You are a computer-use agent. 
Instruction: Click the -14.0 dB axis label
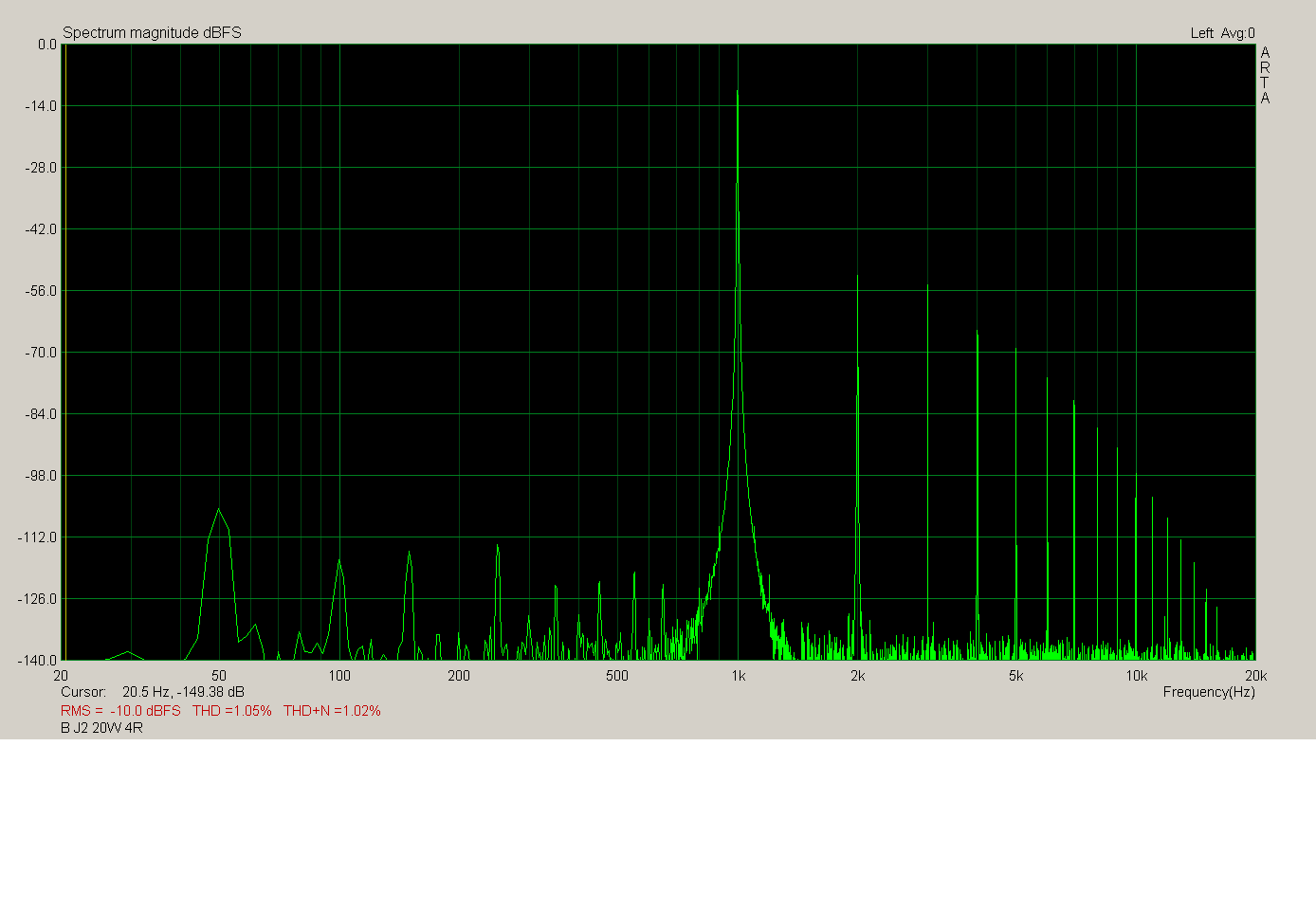42,106
